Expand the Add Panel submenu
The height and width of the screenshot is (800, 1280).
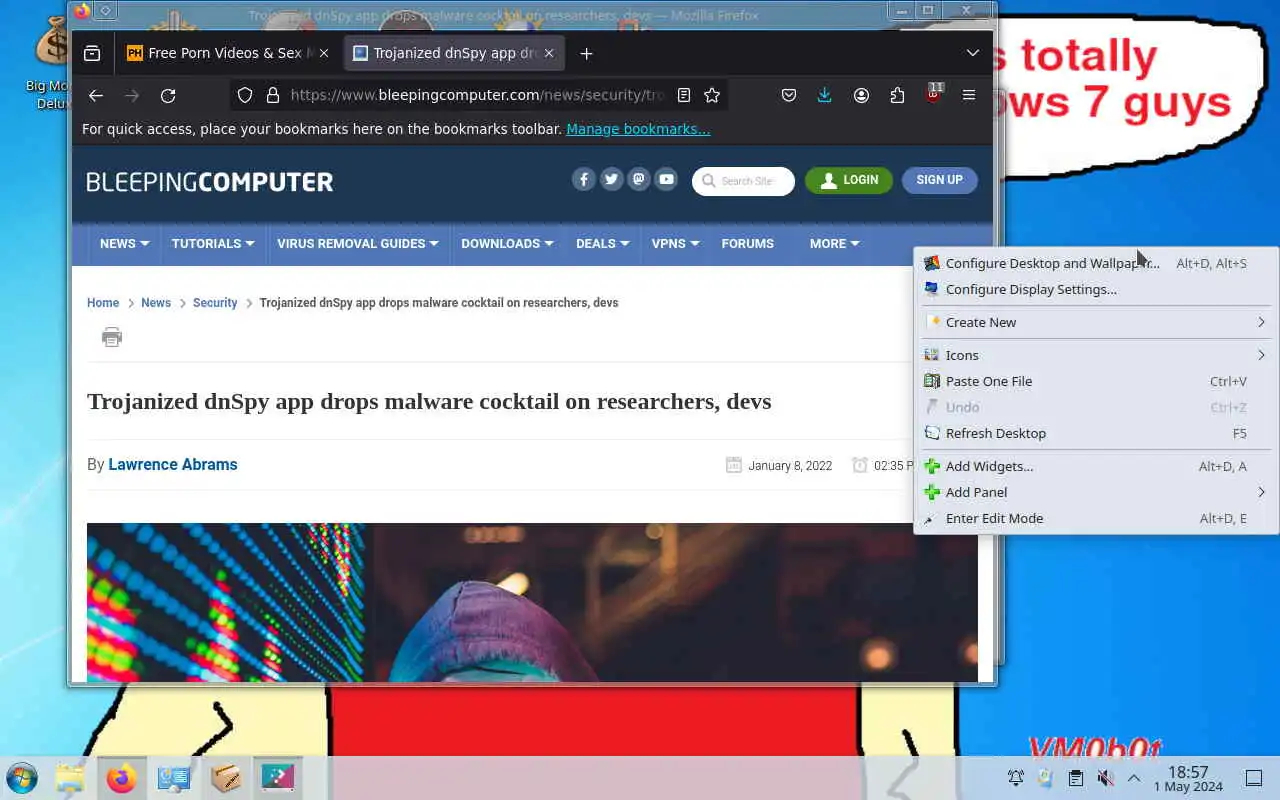click(x=1096, y=492)
